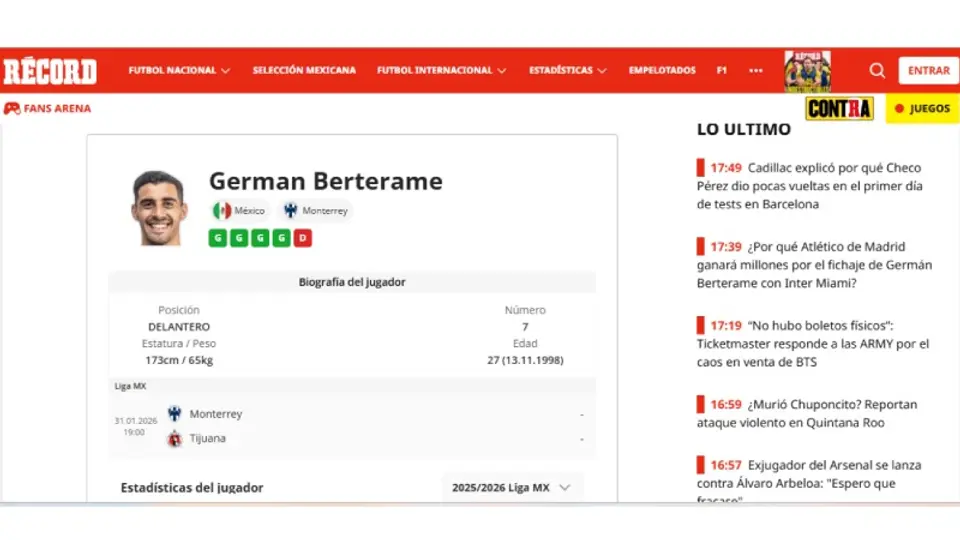Click the red dot in Juegos button
The image size is (960, 540).
click(x=899, y=108)
